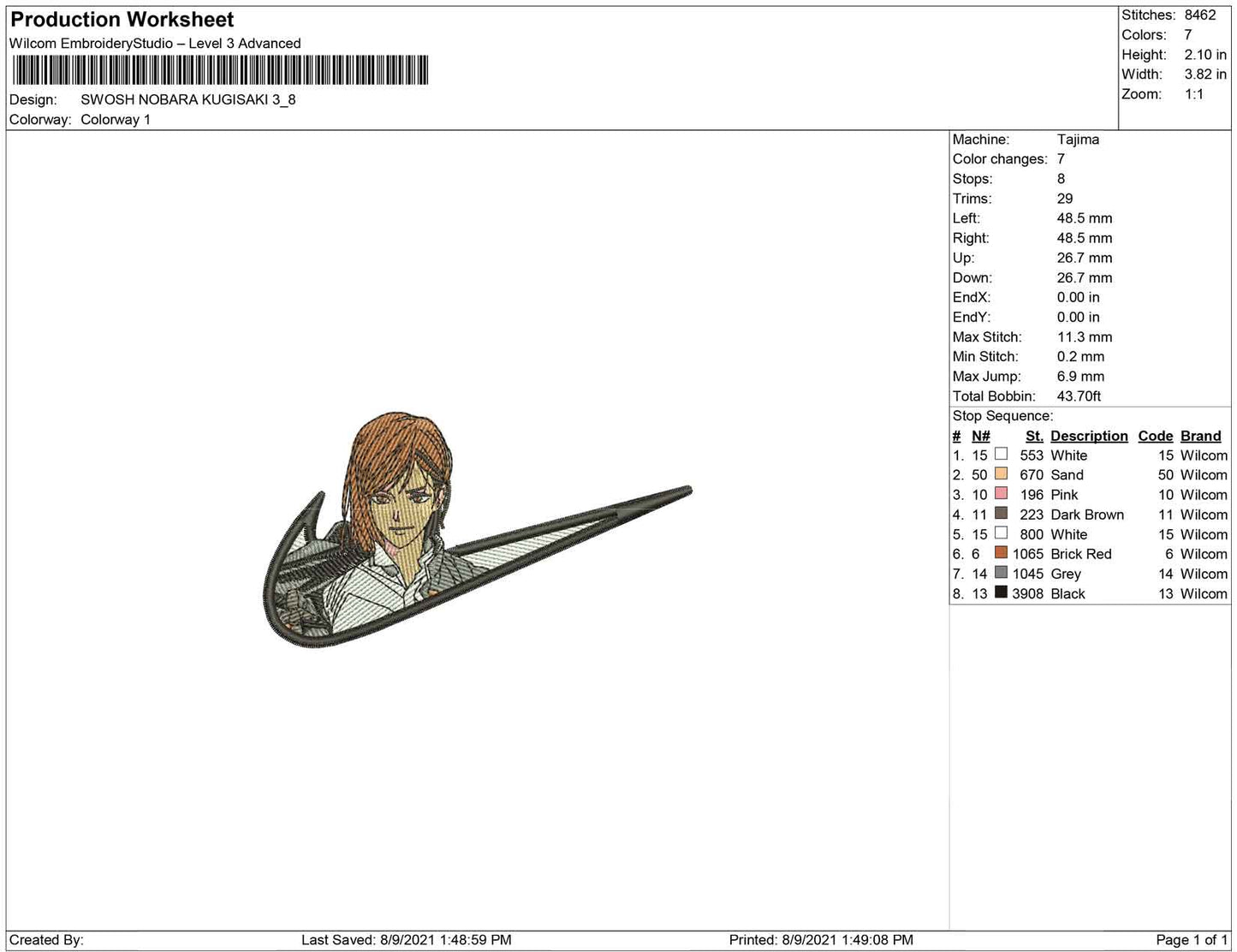
Task: Click the "Stop Sequence:" heading
Action: click(1002, 416)
